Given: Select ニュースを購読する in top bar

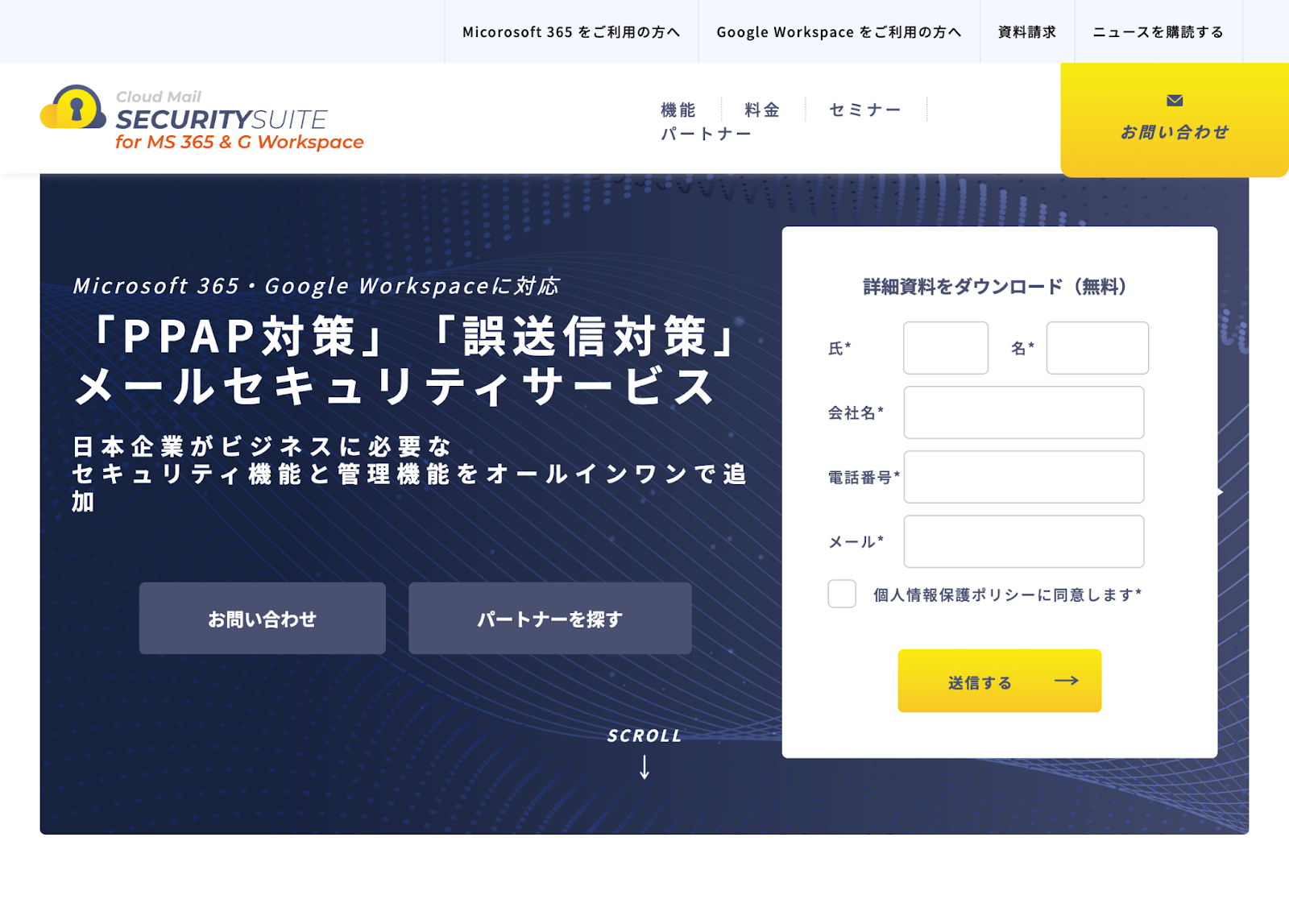Looking at the screenshot, I should (x=1158, y=32).
